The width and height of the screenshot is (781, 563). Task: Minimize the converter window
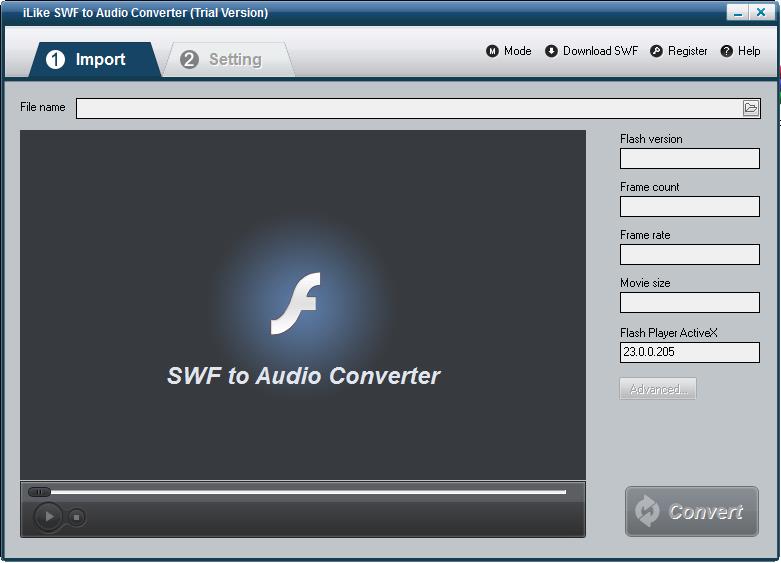tap(738, 13)
